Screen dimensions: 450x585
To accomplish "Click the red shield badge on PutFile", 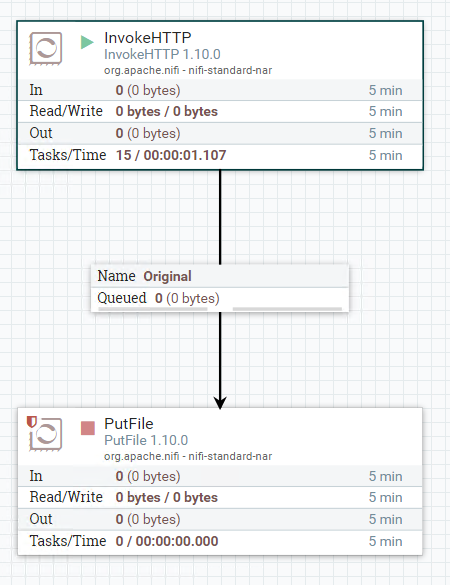I will point(32,422).
